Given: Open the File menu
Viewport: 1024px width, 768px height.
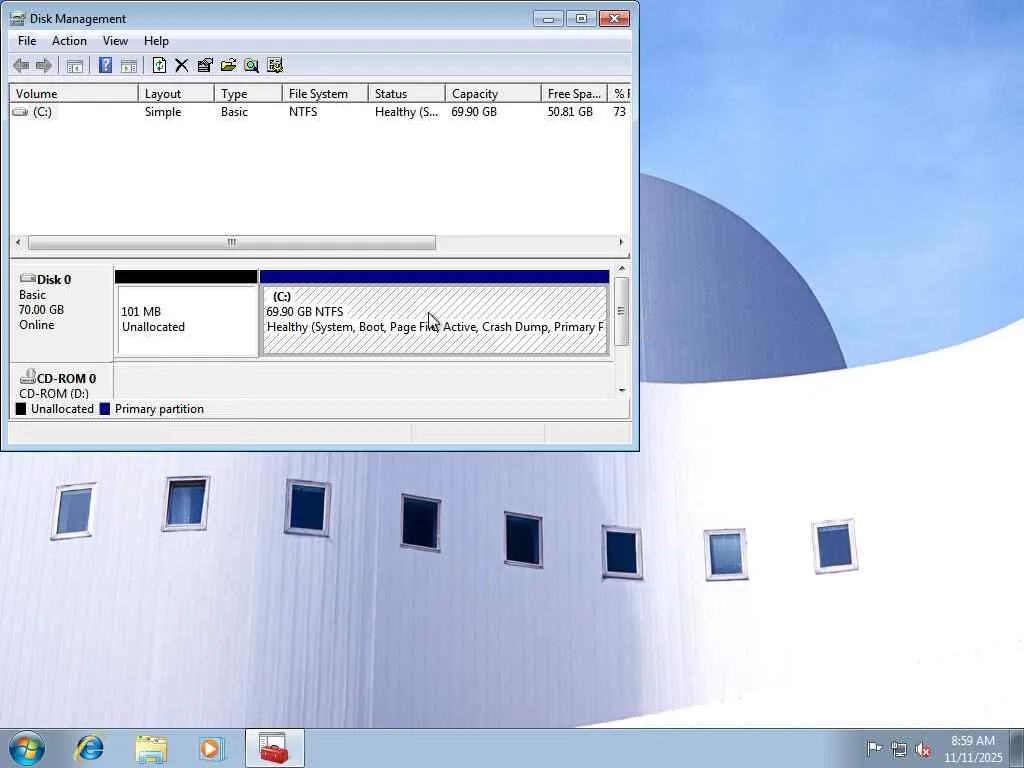Looking at the screenshot, I should click(27, 40).
